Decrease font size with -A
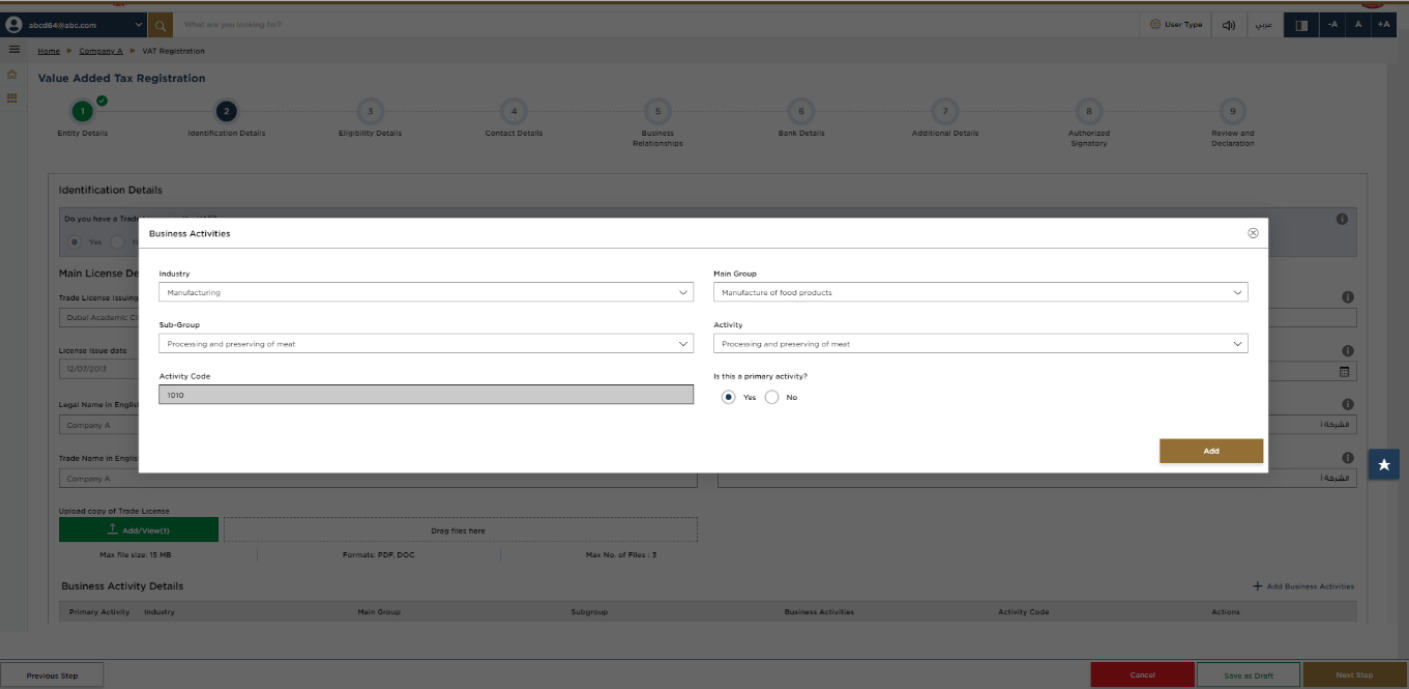Viewport: 1409px width, 689px height. pos(1332,24)
